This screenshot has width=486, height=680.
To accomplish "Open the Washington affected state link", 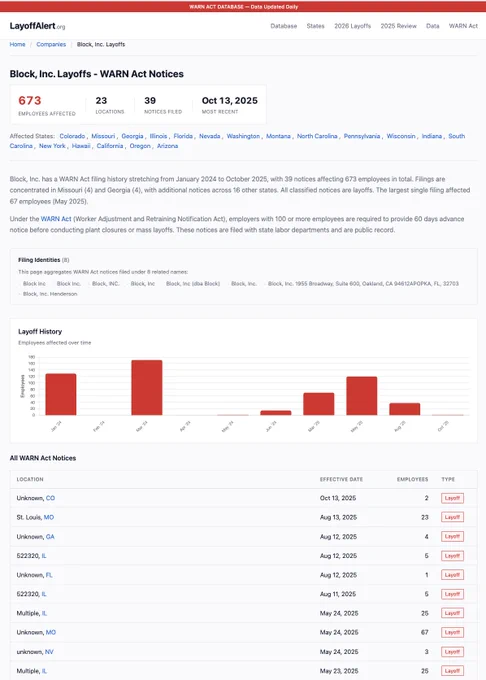I will click(243, 136).
